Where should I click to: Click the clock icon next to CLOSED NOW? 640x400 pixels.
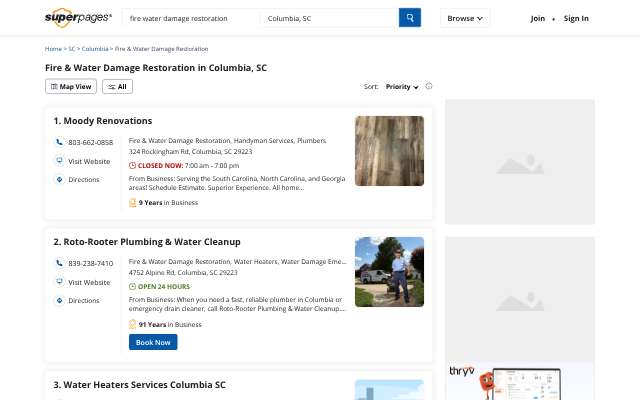(x=132, y=165)
